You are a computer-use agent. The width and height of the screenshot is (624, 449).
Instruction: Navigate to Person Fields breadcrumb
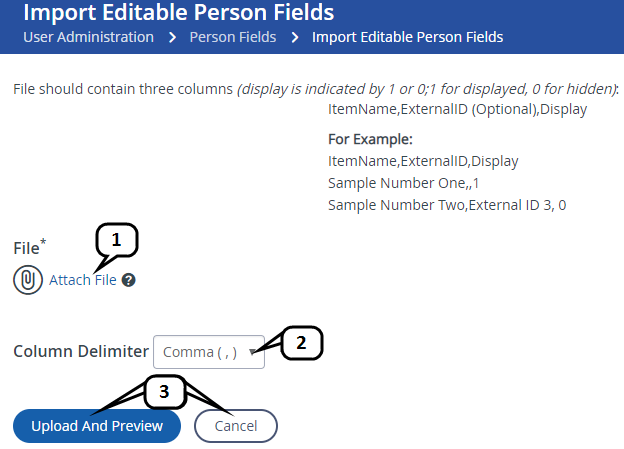pyautogui.click(x=231, y=37)
